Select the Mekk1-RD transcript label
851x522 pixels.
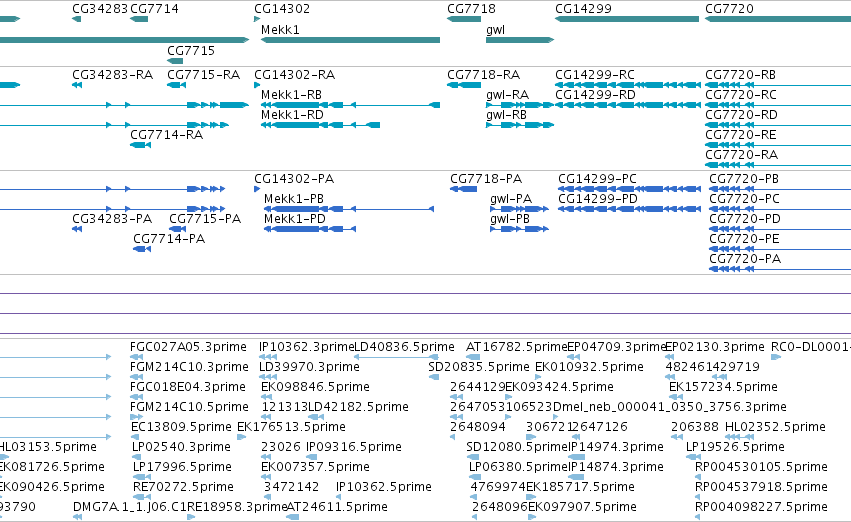(293, 115)
